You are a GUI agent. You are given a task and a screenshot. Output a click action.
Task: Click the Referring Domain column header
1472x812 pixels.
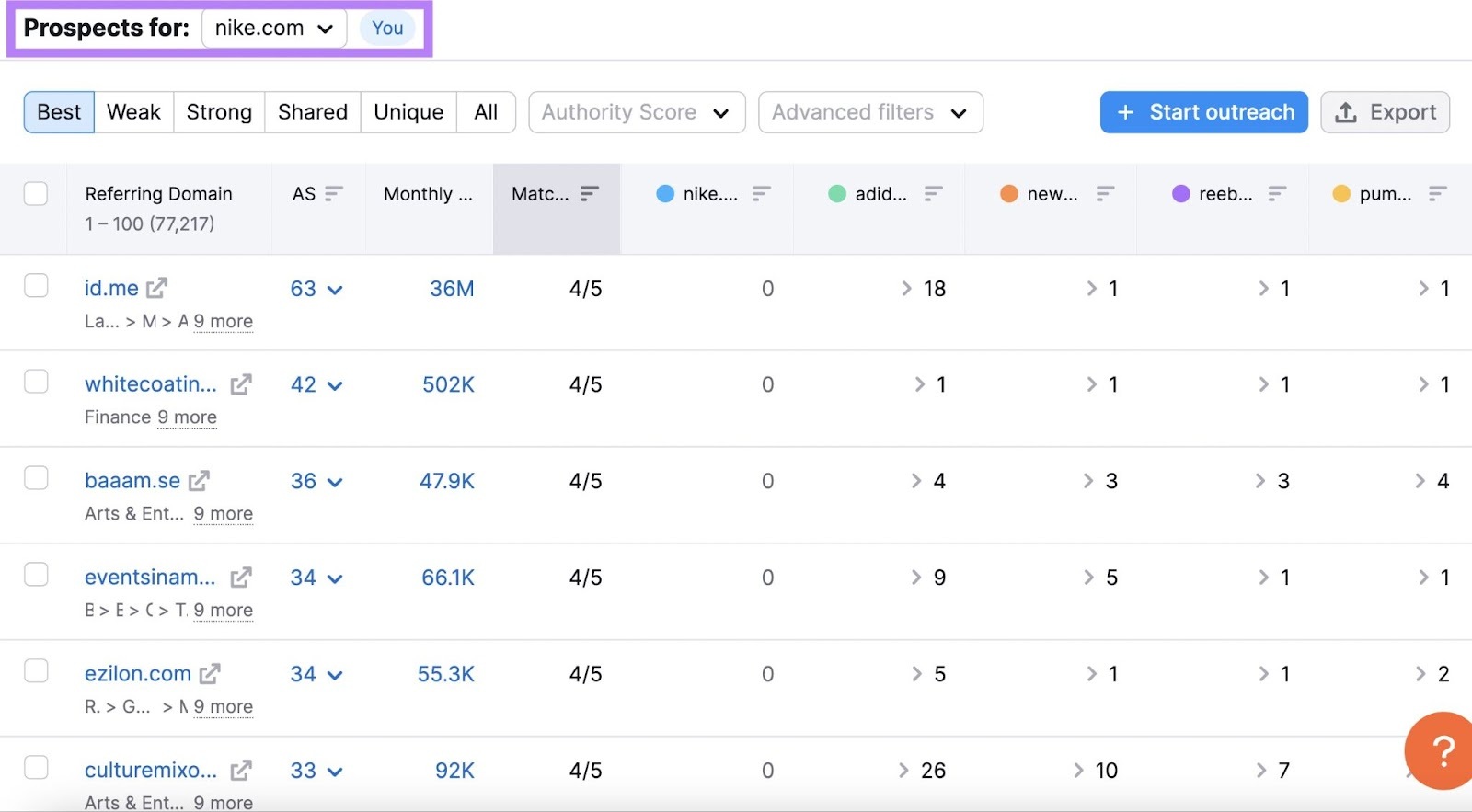[158, 194]
